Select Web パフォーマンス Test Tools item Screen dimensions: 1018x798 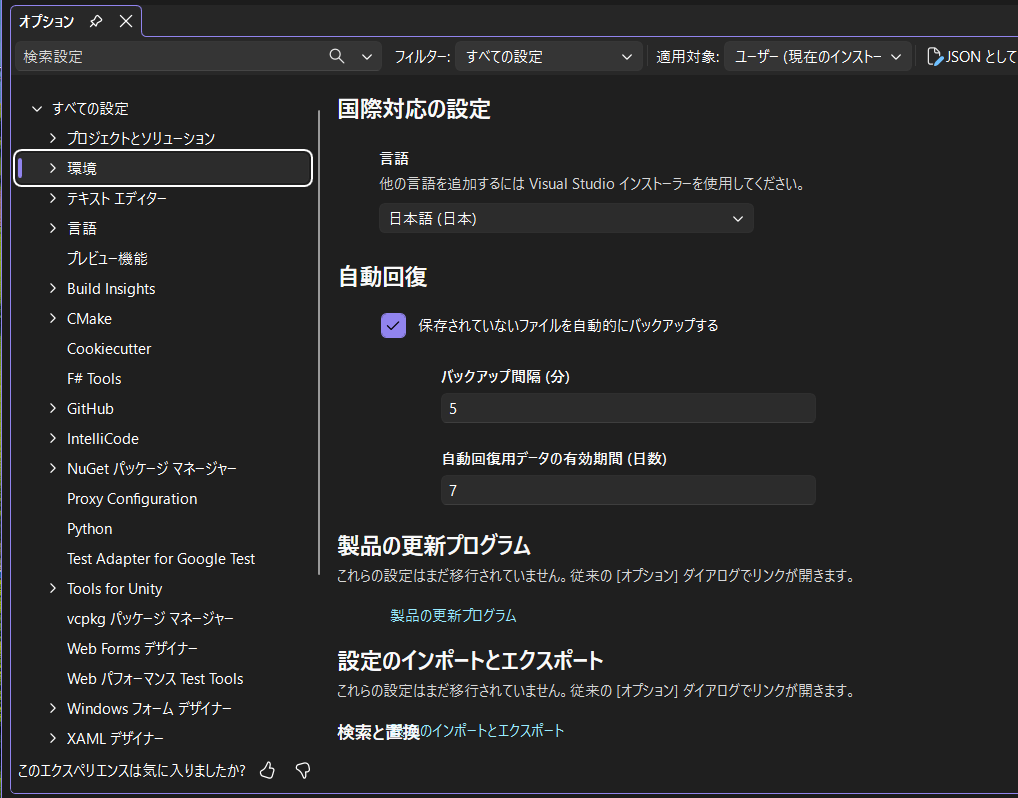click(x=155, y=679)
